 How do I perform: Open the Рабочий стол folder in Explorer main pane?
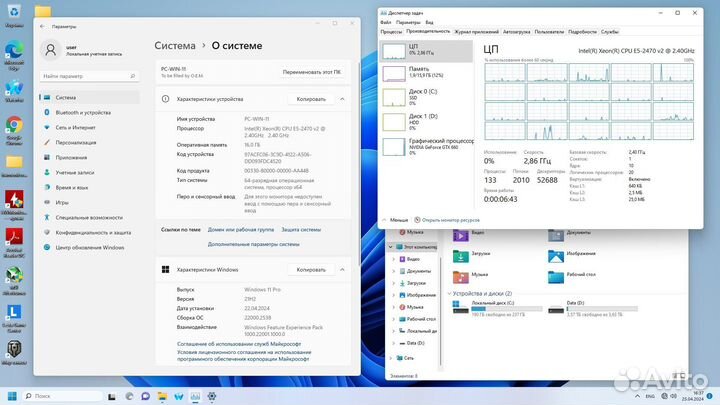[x=572, y=276]
